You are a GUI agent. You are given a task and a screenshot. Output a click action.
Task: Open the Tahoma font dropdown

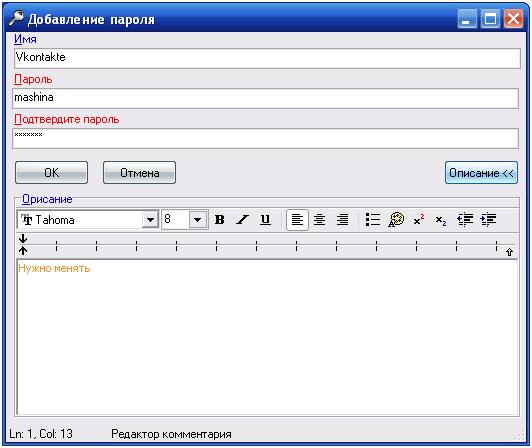point(150,220)
